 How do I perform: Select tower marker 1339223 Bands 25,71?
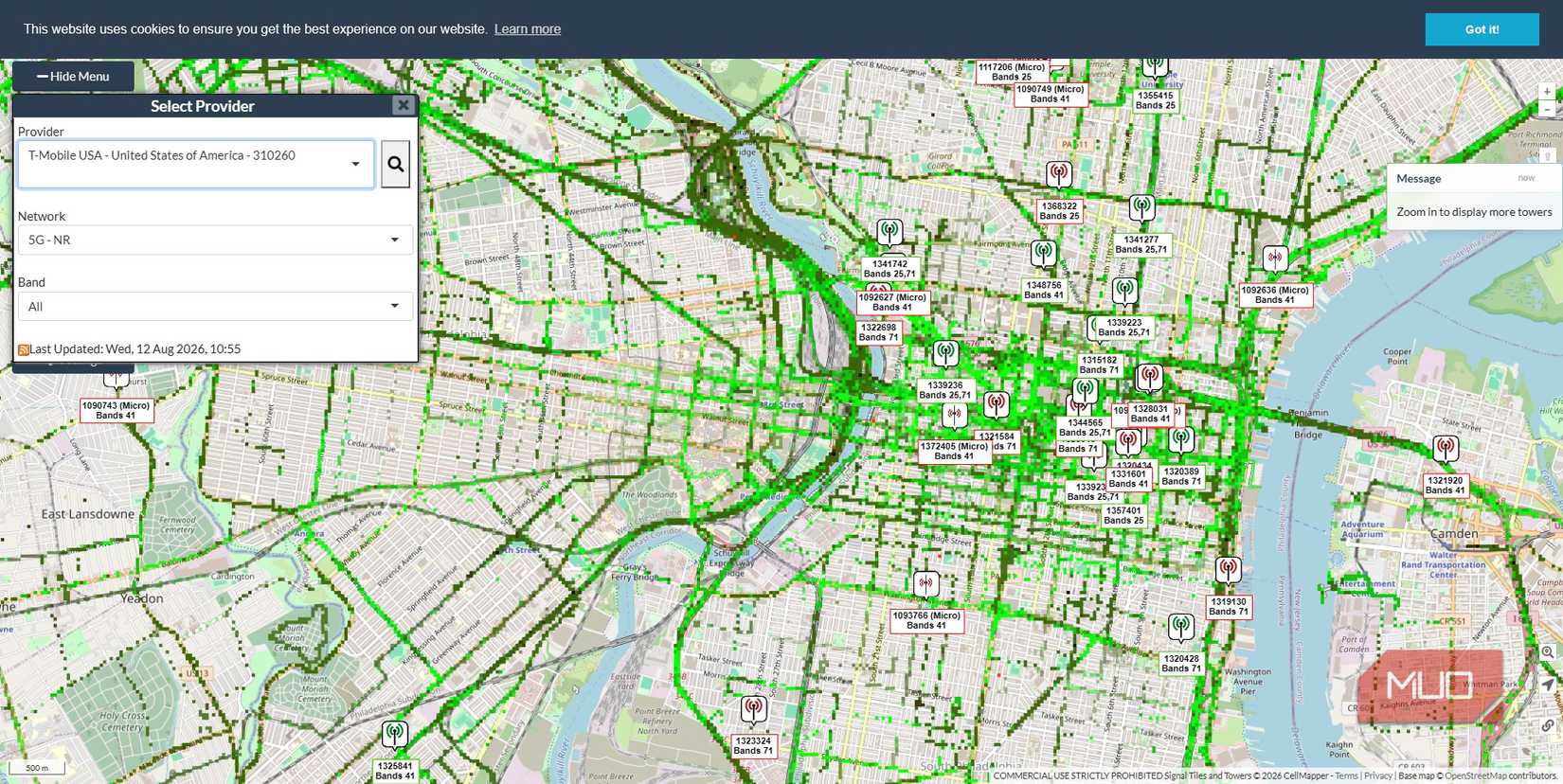tap(1124, 291)
